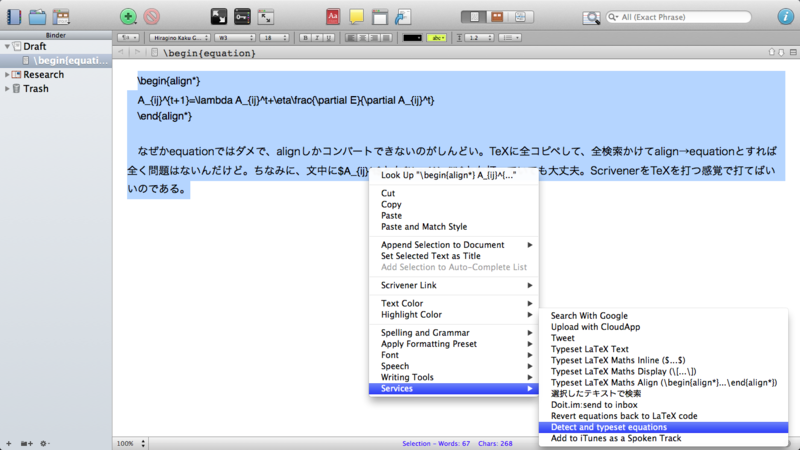Viewport: 800px width, 450px height.
Task: Click the red no-entry Trash toolbar icon
Action: pyautogui.click(x=152, y=17)
